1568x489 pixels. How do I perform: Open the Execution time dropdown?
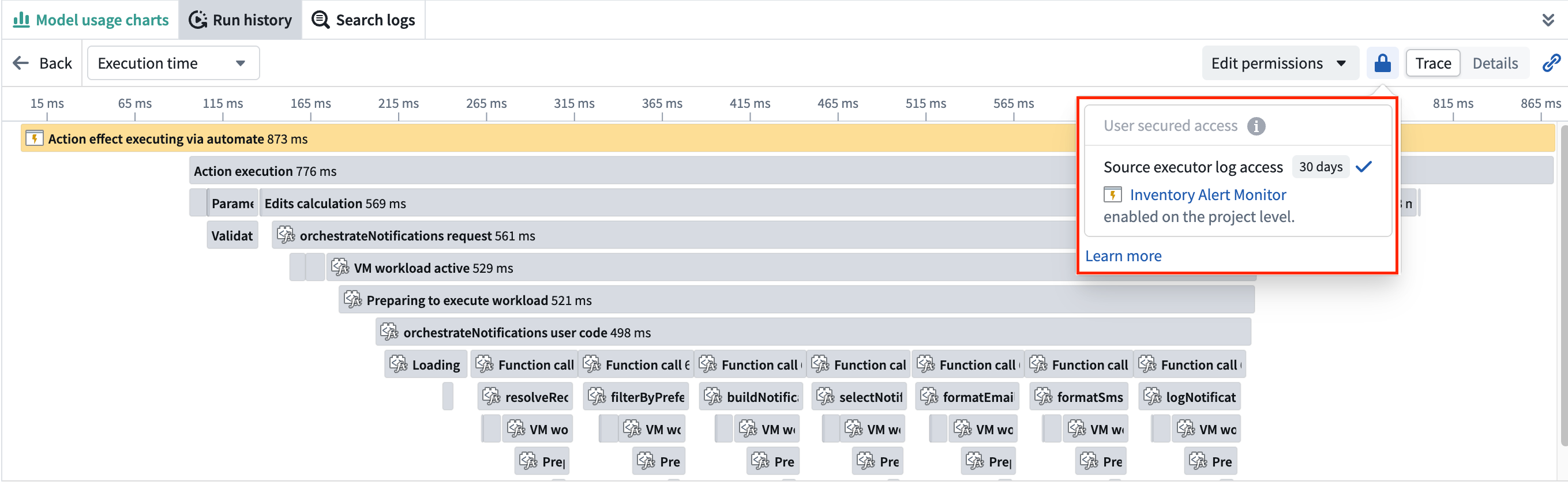coord(174,63)
